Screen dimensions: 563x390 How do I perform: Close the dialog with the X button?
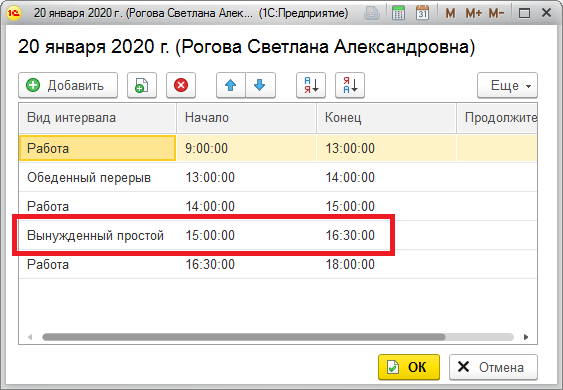tap(546, 13)
